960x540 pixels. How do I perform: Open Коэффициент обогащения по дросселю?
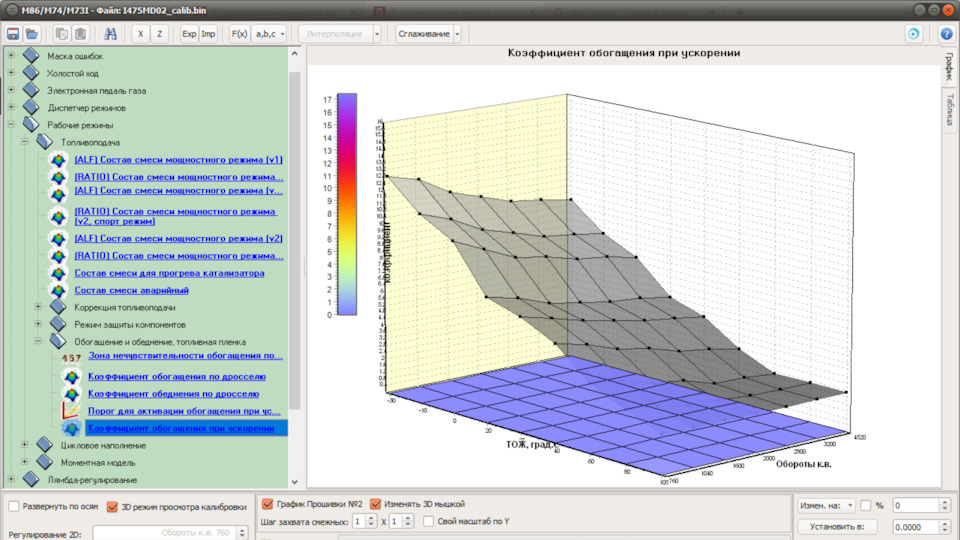coord(177,377)
